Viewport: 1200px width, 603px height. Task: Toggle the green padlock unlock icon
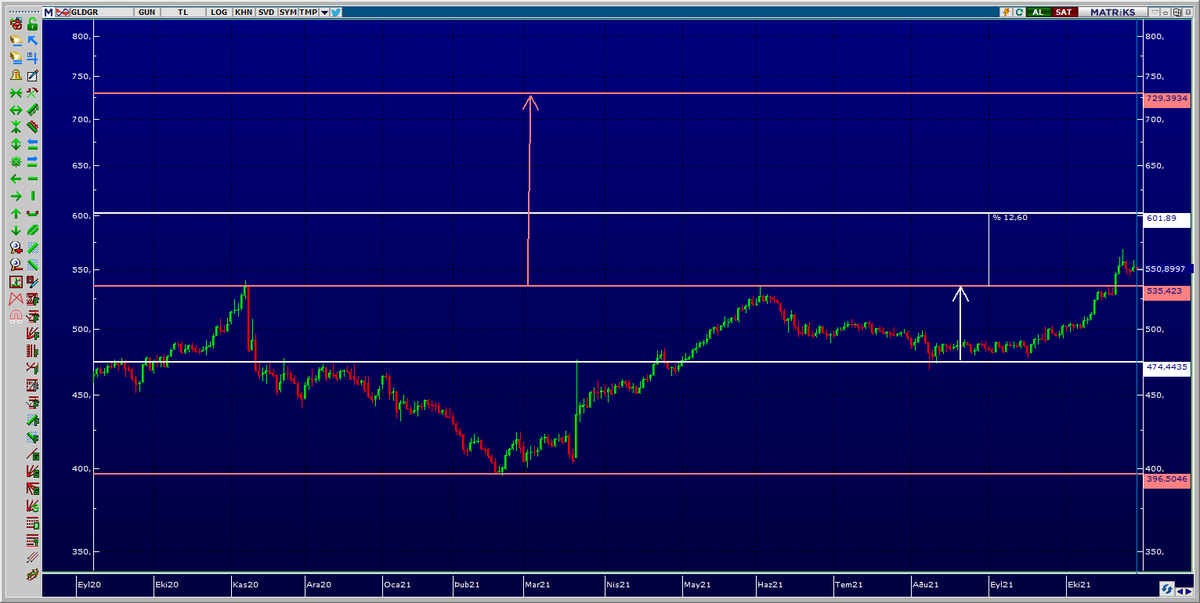(33, 22)
